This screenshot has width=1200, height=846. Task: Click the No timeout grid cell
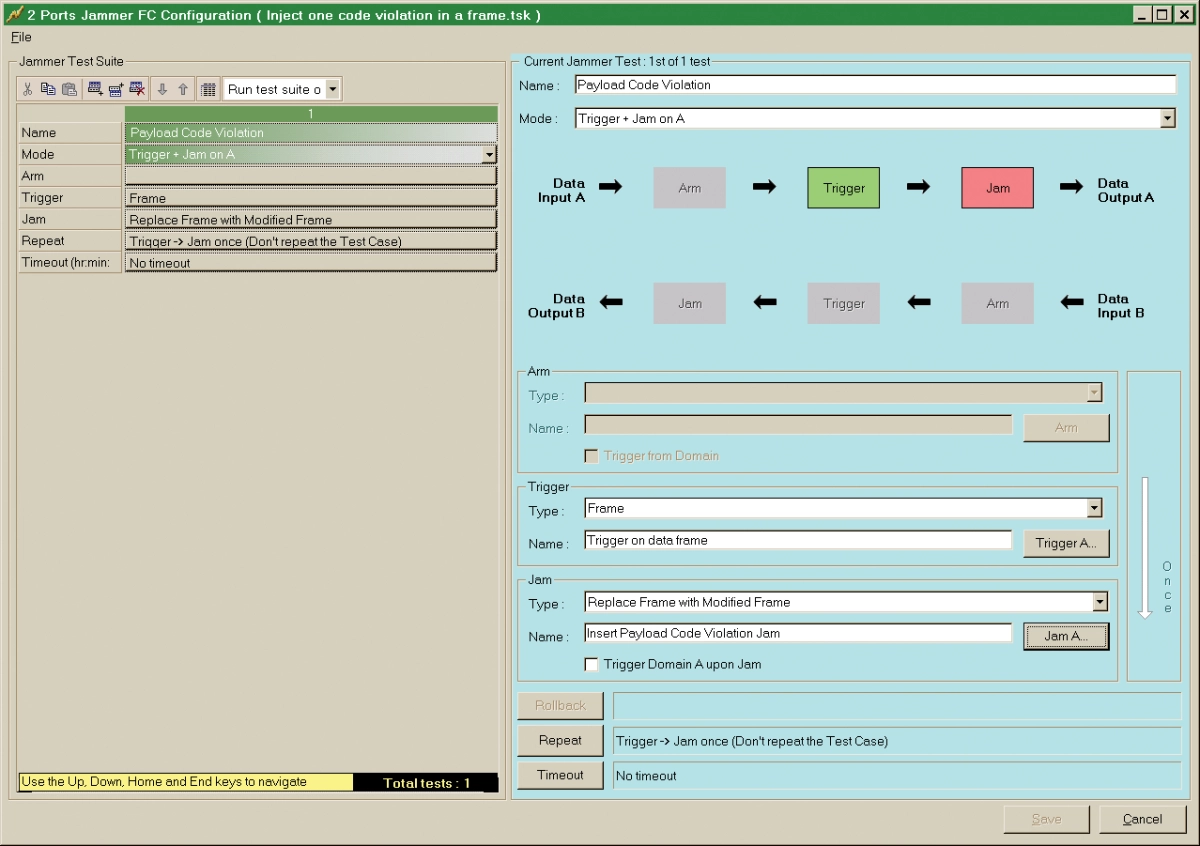(x=311, y=263)
